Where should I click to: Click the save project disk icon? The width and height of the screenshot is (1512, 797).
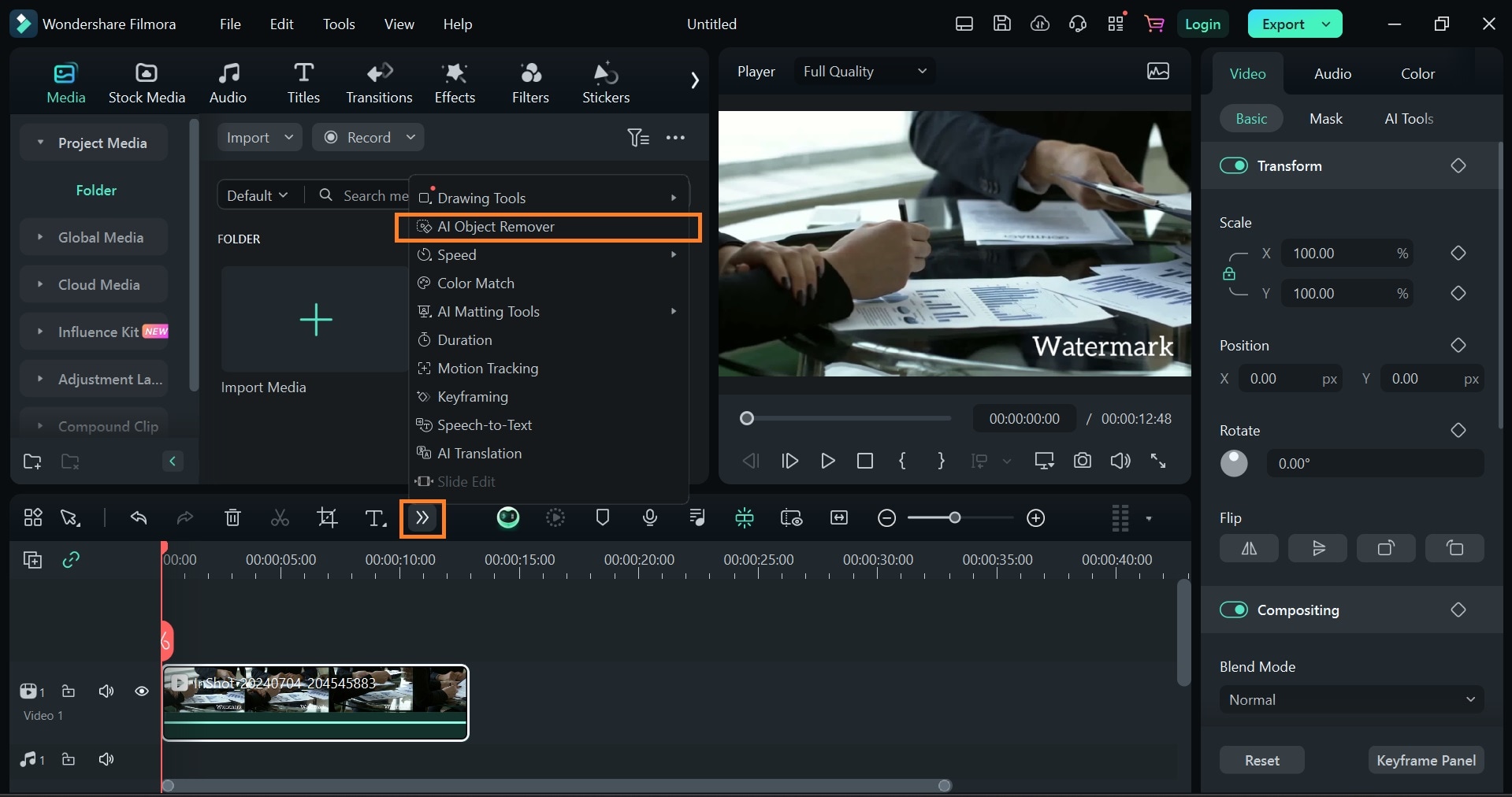(1001, 24)
